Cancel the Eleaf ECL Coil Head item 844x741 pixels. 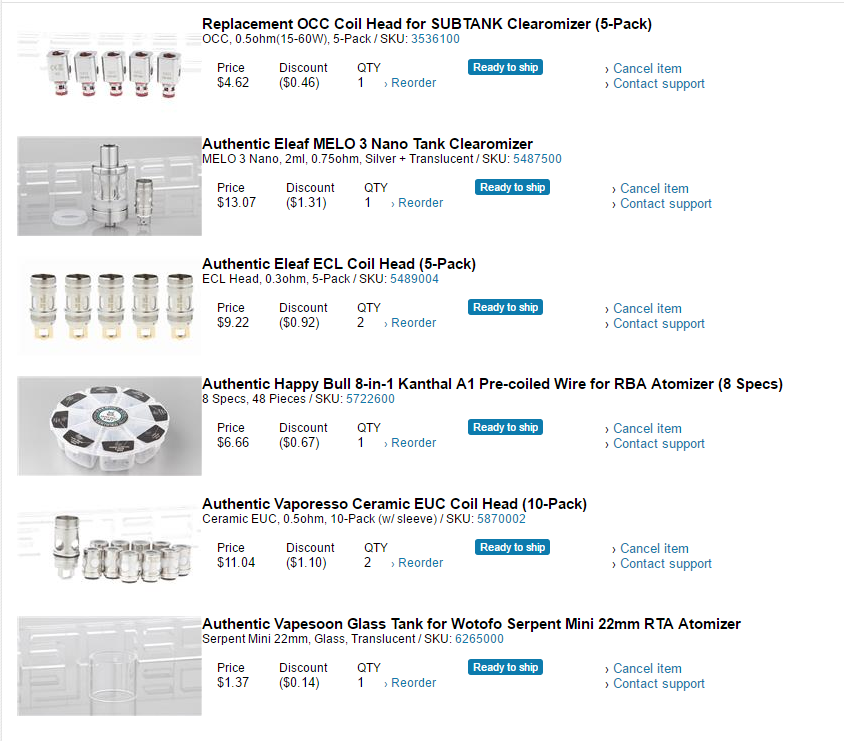click(x=647, y=309)
